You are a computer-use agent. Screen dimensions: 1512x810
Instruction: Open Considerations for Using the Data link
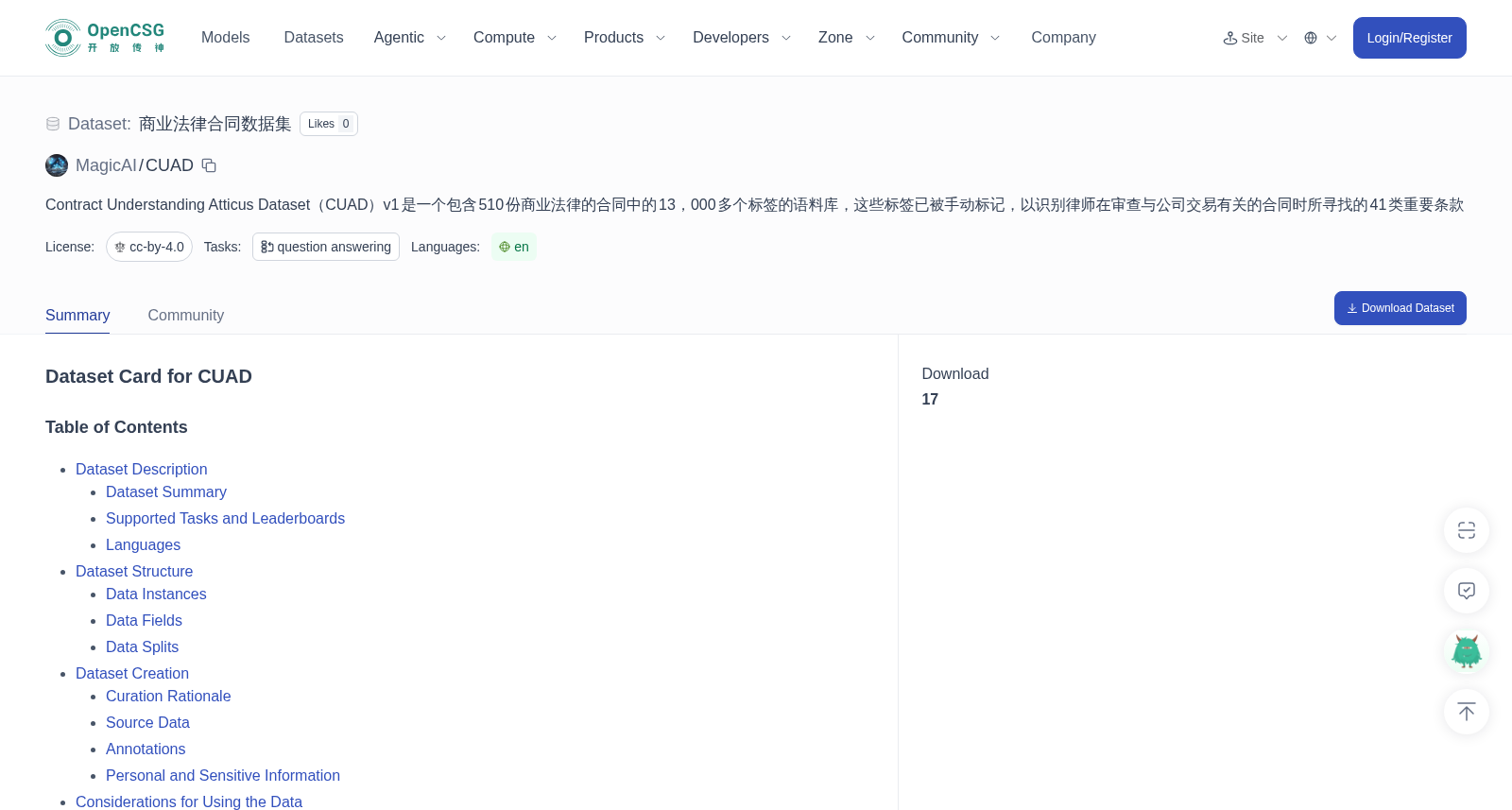click(x=189, y=801)
